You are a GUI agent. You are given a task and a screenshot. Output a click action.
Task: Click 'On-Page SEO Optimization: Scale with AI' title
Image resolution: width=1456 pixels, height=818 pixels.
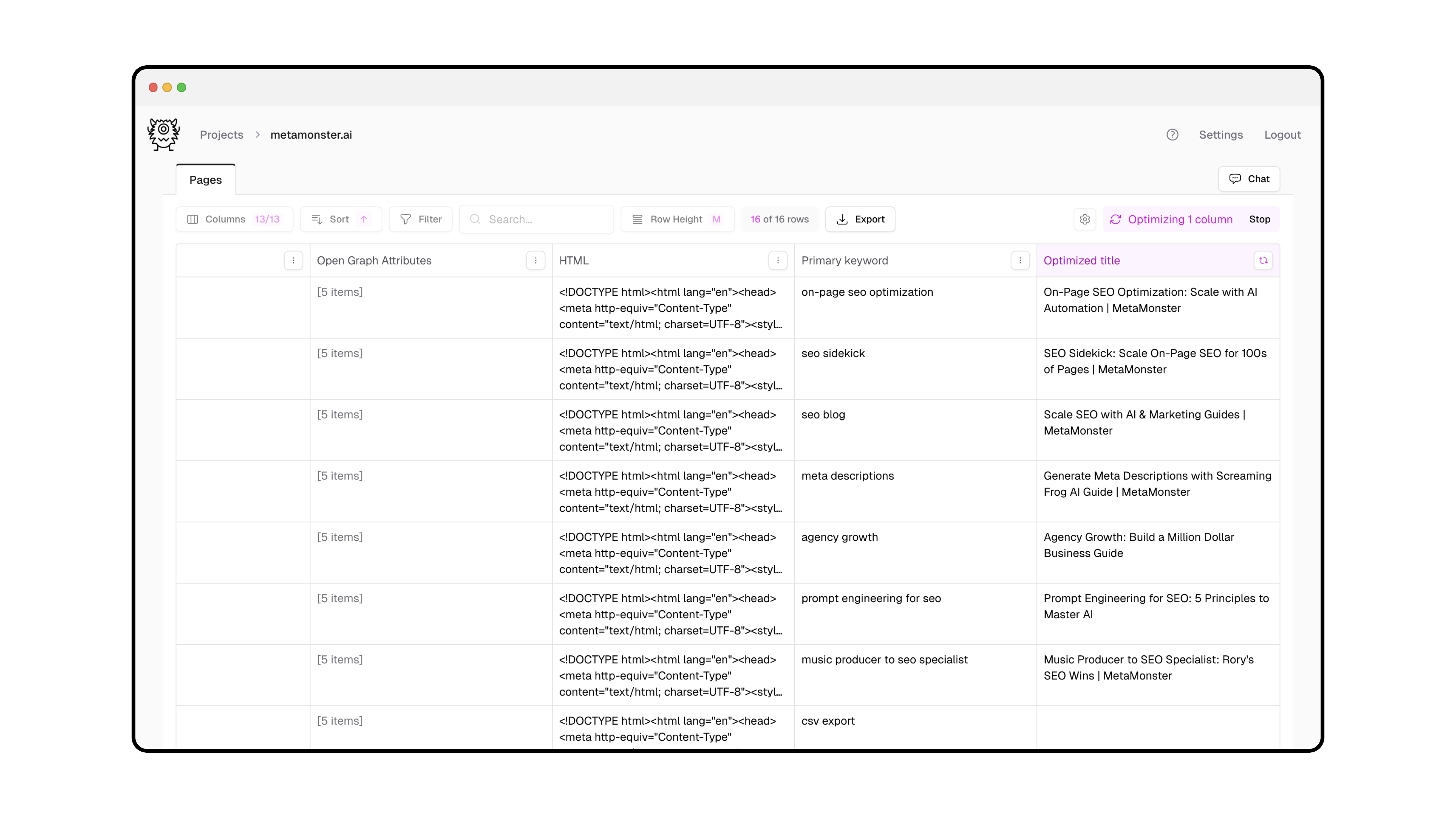[1158, 308]
